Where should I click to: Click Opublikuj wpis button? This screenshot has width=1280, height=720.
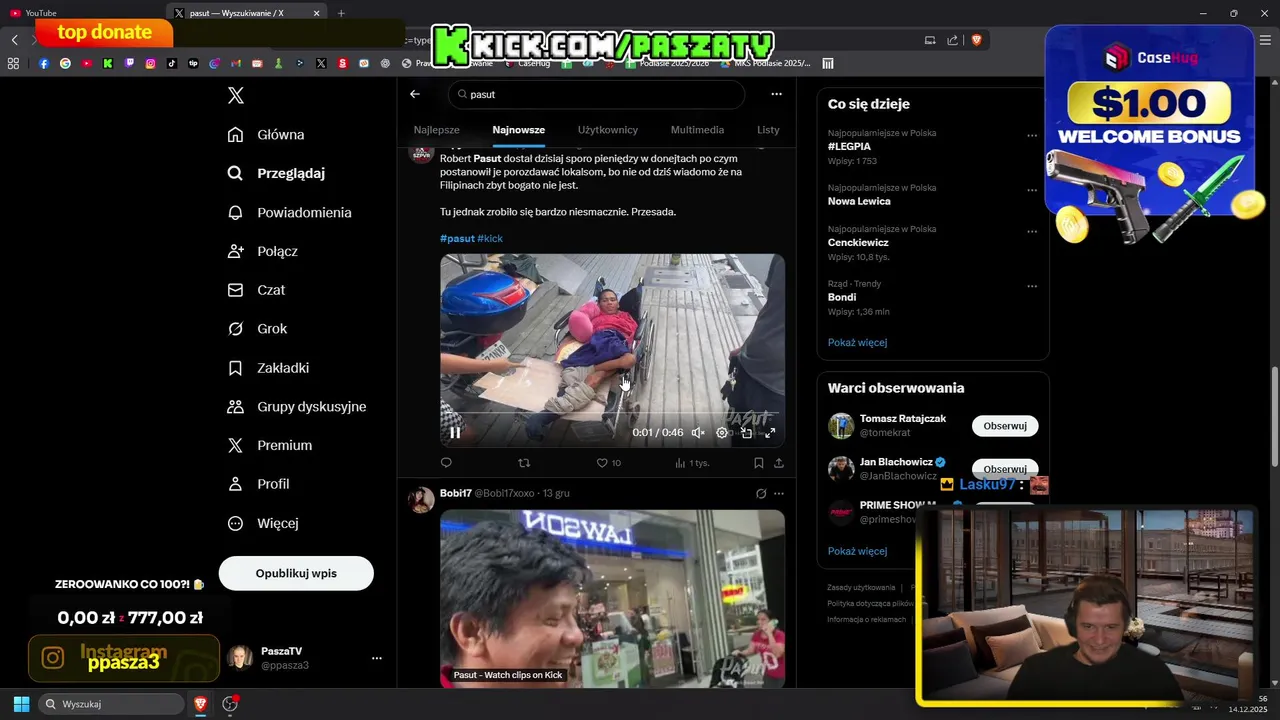click(296, 573)
